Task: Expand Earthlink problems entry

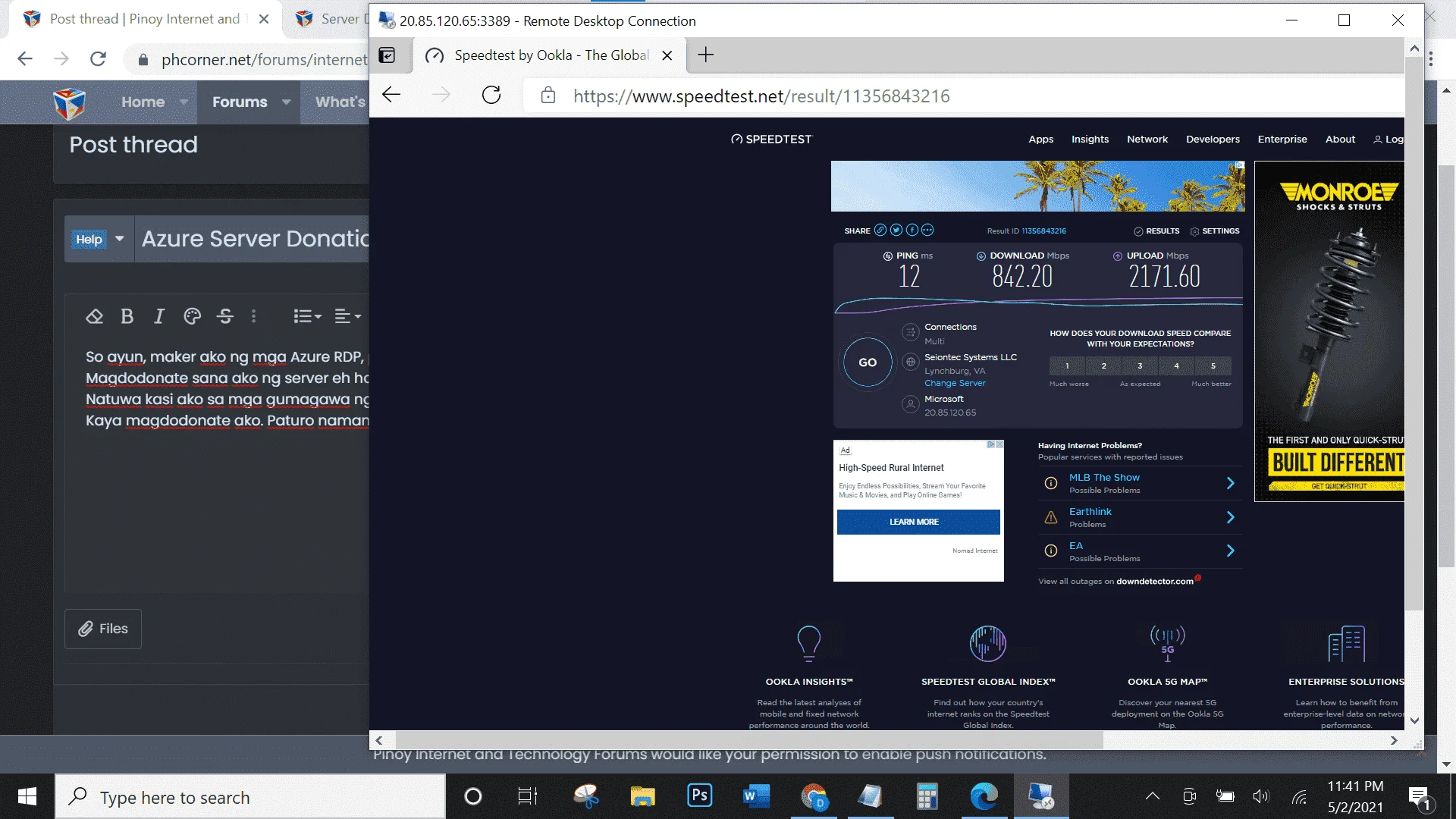Action: coord(1140,517)
